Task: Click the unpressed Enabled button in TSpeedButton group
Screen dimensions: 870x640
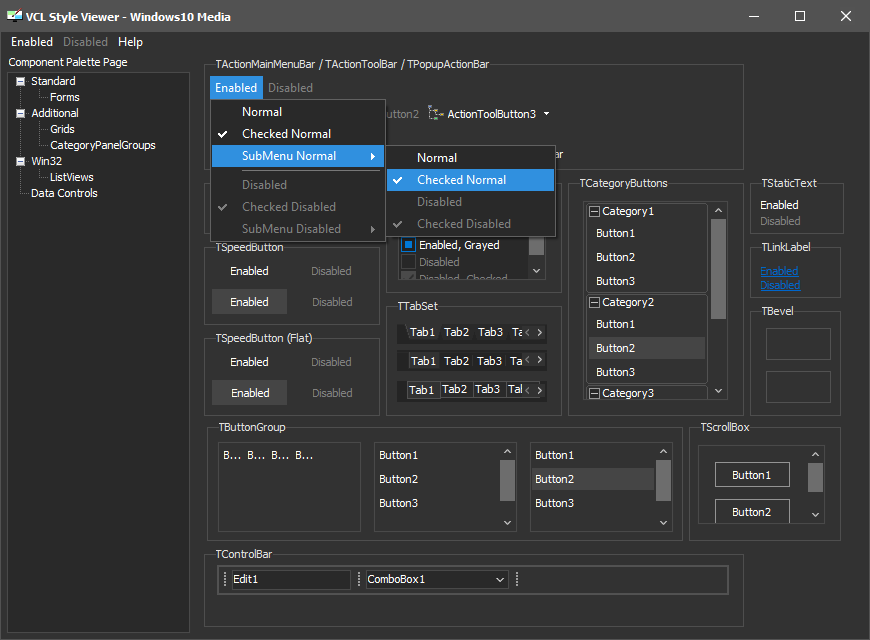Action: tap(250, 271)
